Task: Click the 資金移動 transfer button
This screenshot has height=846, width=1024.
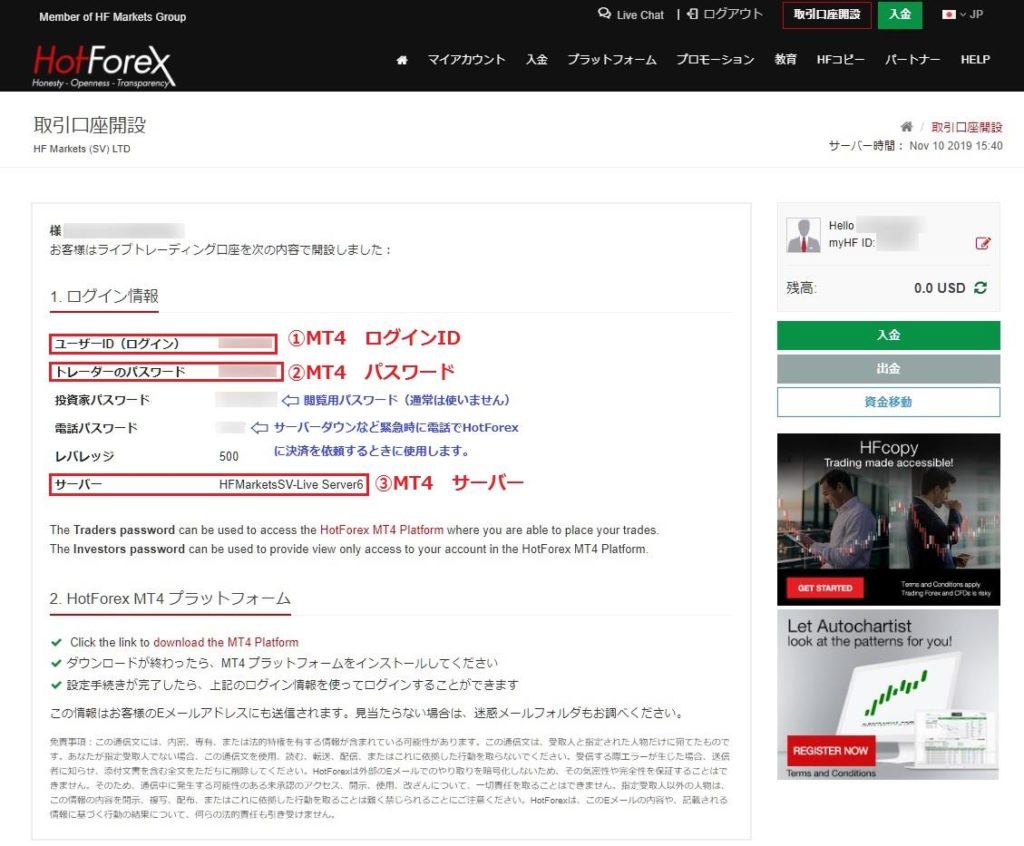Action: point(888,402)
